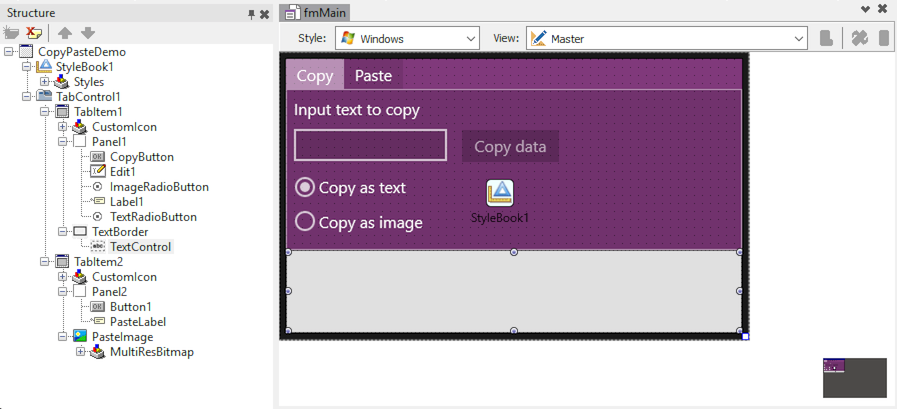Expand the Styles node
The image size is (897, 409).
pyautogui.click(x=44, y=82)
